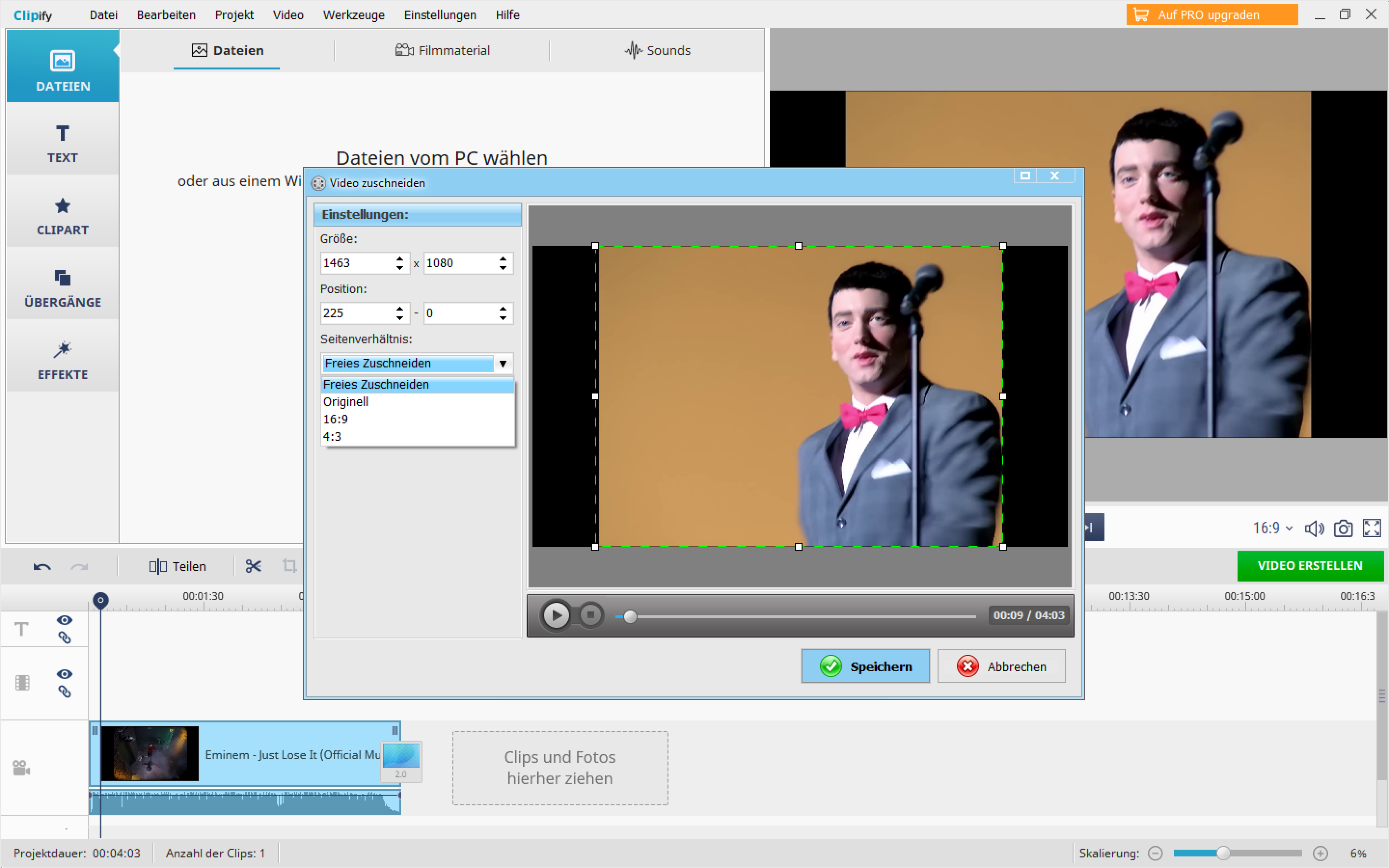Click the Speichern button in the crop dialog
Viewport: 1389px width, 868px height.
point(865,666)
